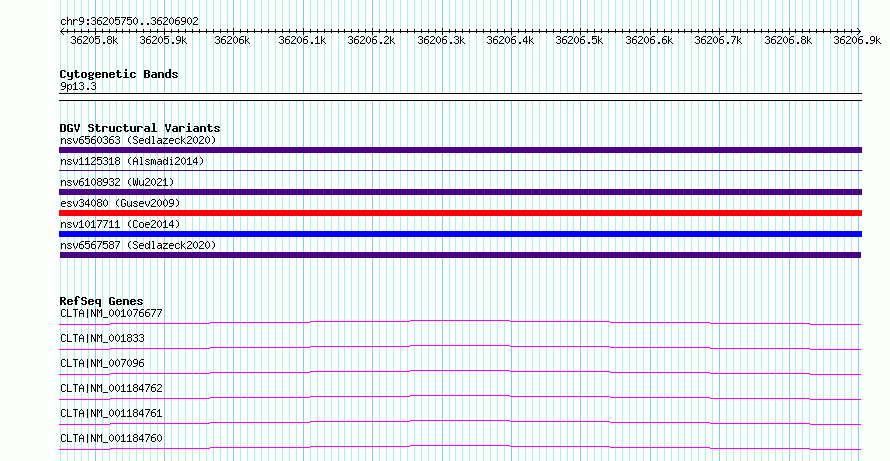
Task: Select the CLTA NM_001184762 magenta transcript line
Action: coord(460,397)
